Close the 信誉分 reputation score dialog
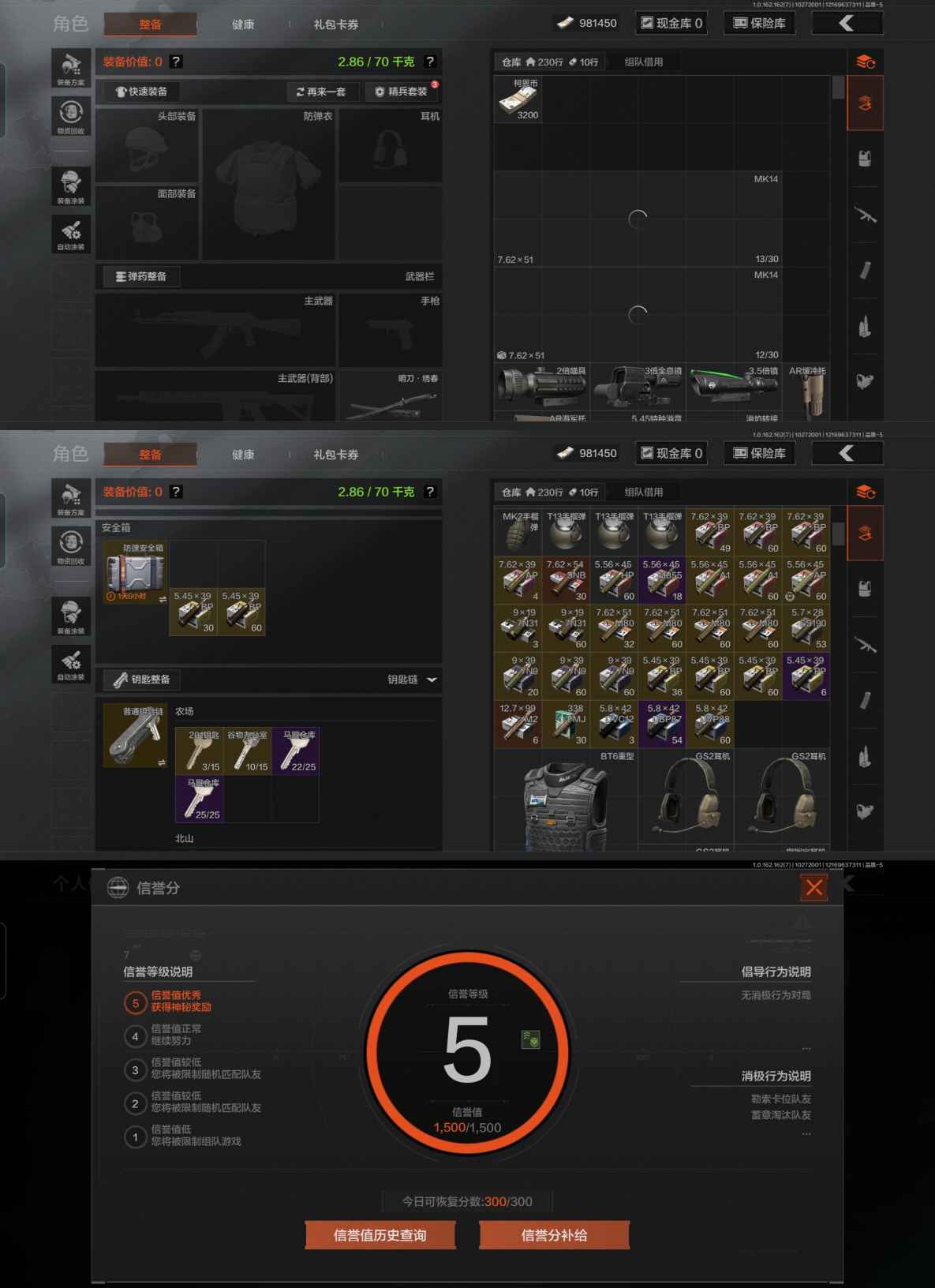The image size is (935, 1288). coord(814,887)
